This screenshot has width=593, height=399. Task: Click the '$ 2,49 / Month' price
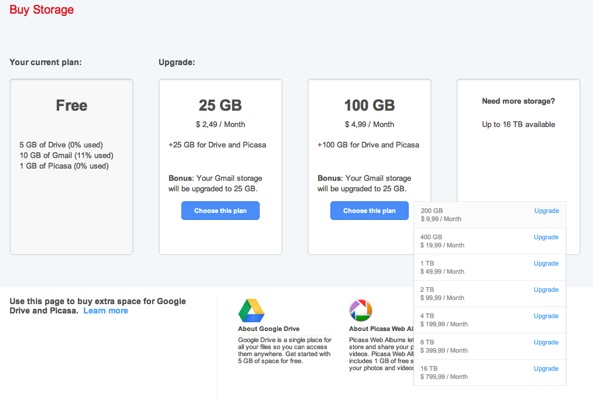[x=220, y=124]
